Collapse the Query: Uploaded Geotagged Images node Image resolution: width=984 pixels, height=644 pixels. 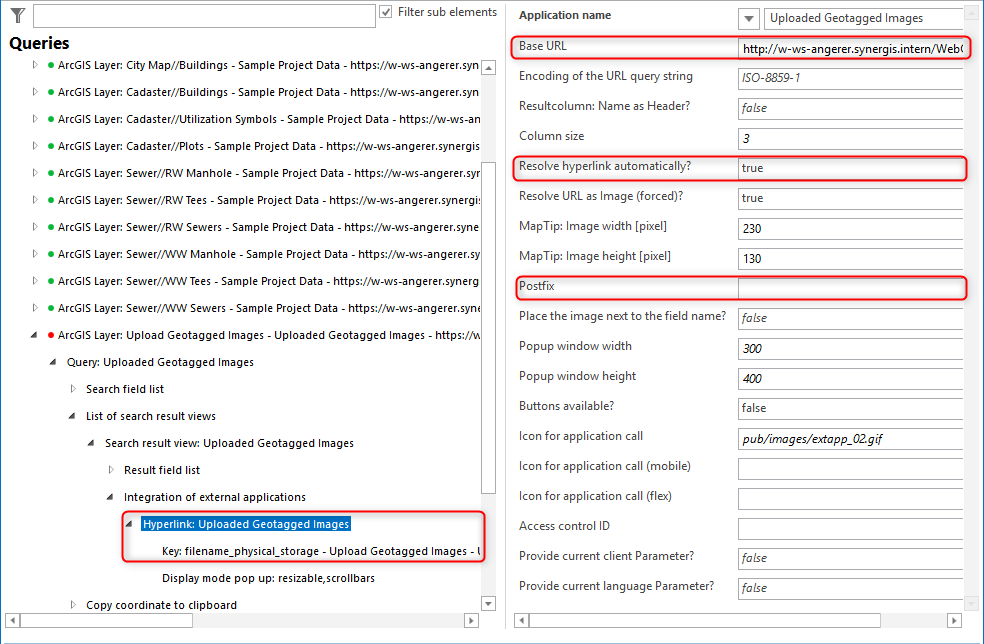point(53,362)
